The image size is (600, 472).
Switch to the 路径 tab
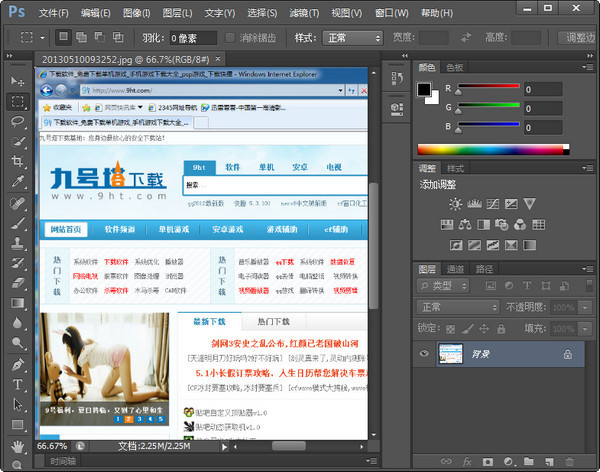pos(484,269)
